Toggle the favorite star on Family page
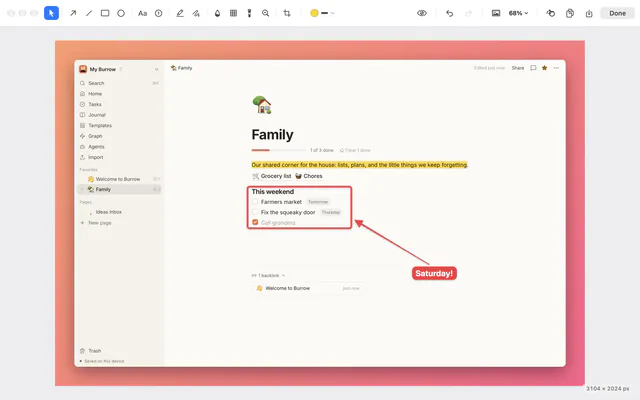 pos(544,68)
